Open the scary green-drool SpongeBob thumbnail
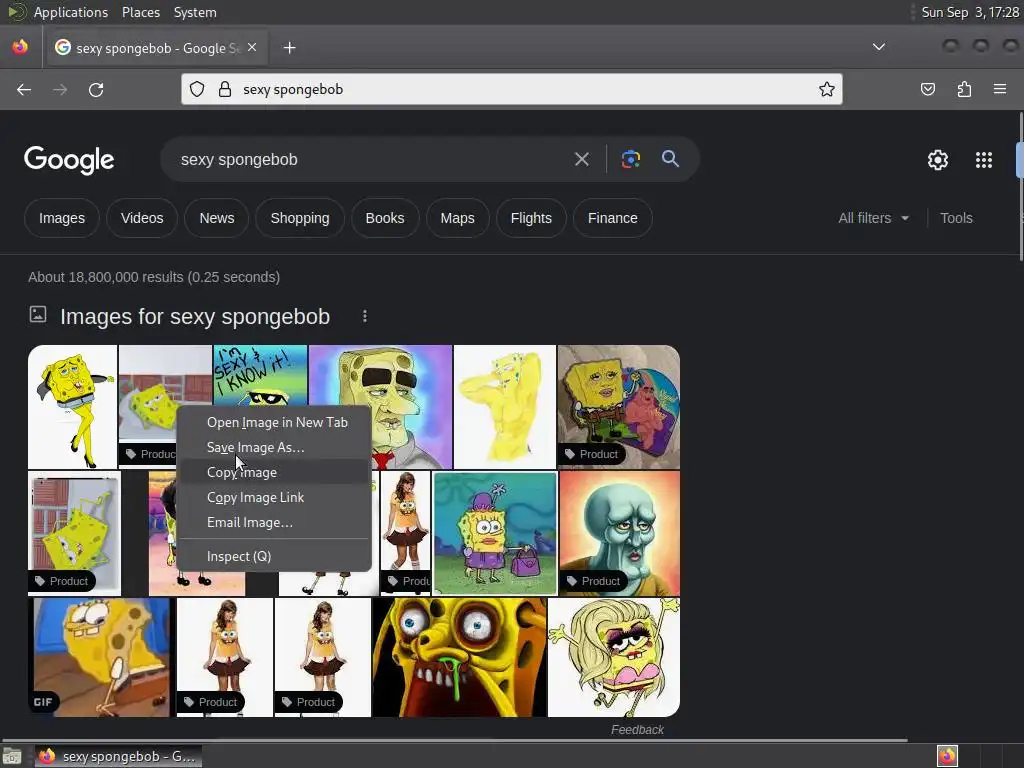Viewport: 1024px width, 768px height. (459, 657)
